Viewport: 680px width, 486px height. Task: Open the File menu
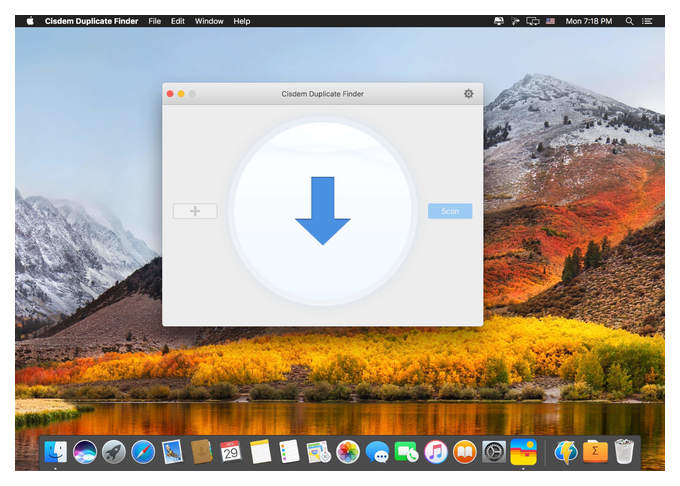click(154, 21)
